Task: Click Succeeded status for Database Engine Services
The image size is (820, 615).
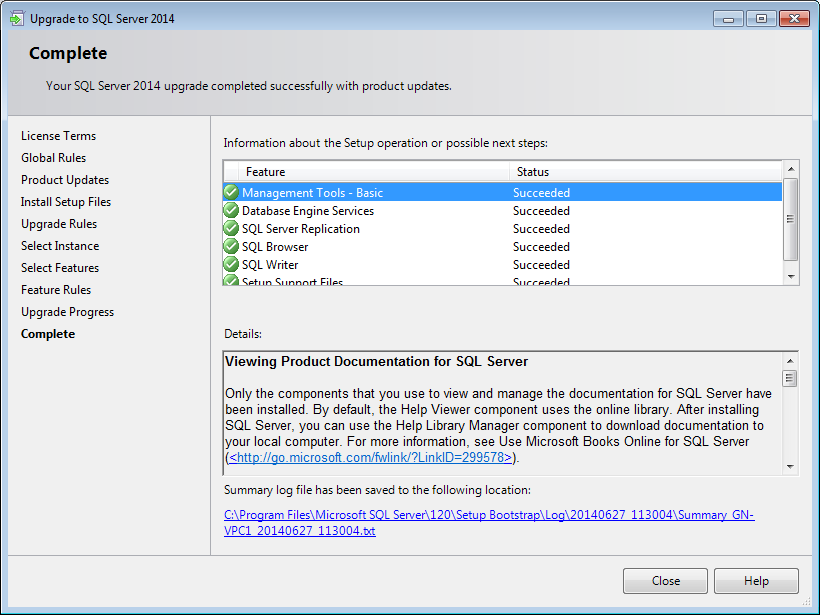Action: click(x=541, y=211)
